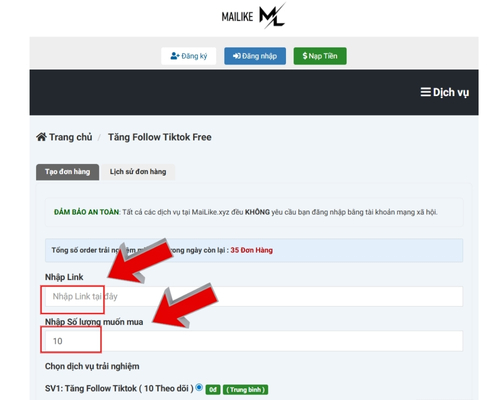Image resolution: width=500 pixels, height=400 pixels.
Task: Click the 35 Đơn Hàng remaining text
Action: coord(252,250)
